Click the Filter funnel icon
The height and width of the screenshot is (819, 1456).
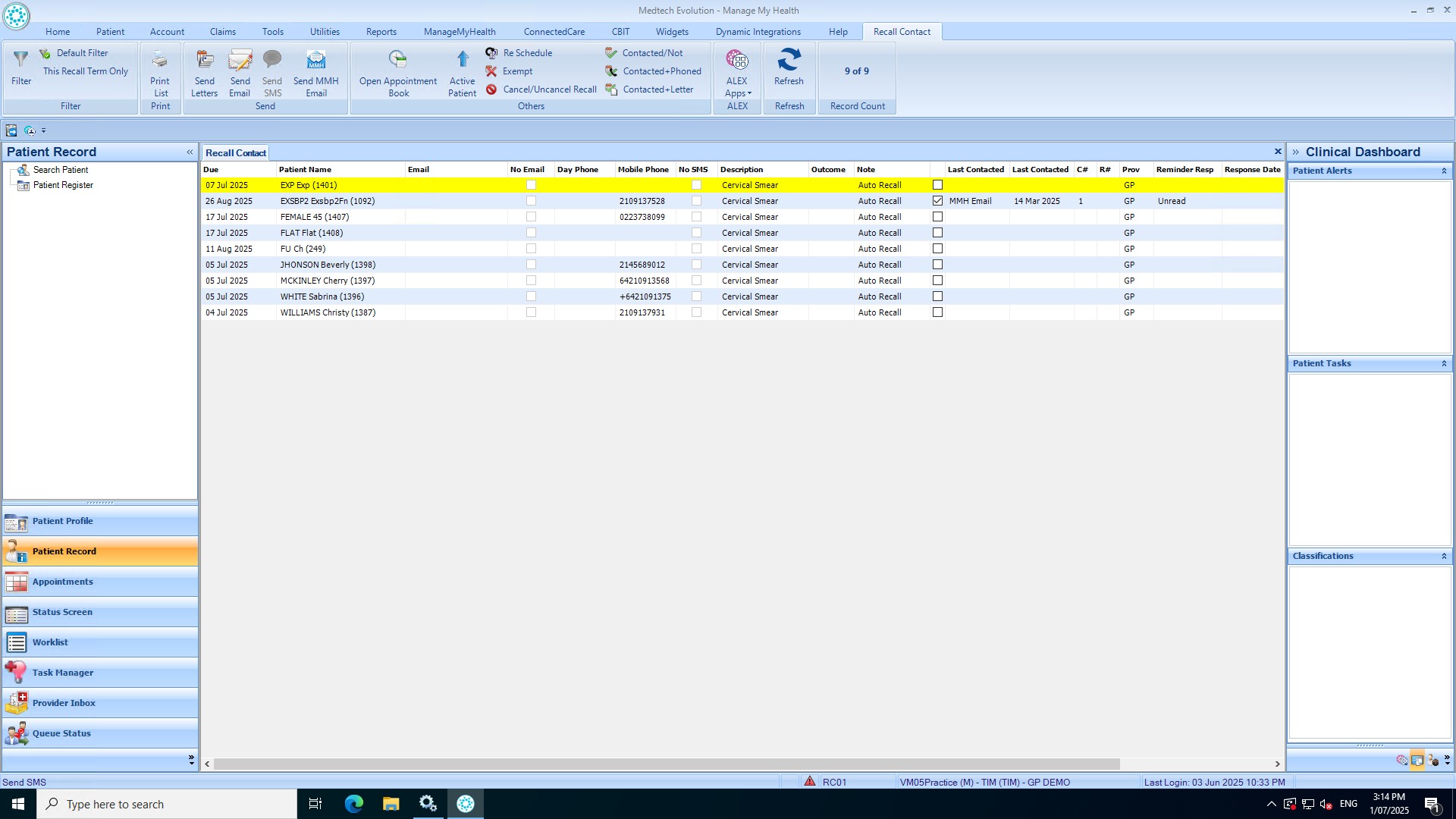pos(21,59)
